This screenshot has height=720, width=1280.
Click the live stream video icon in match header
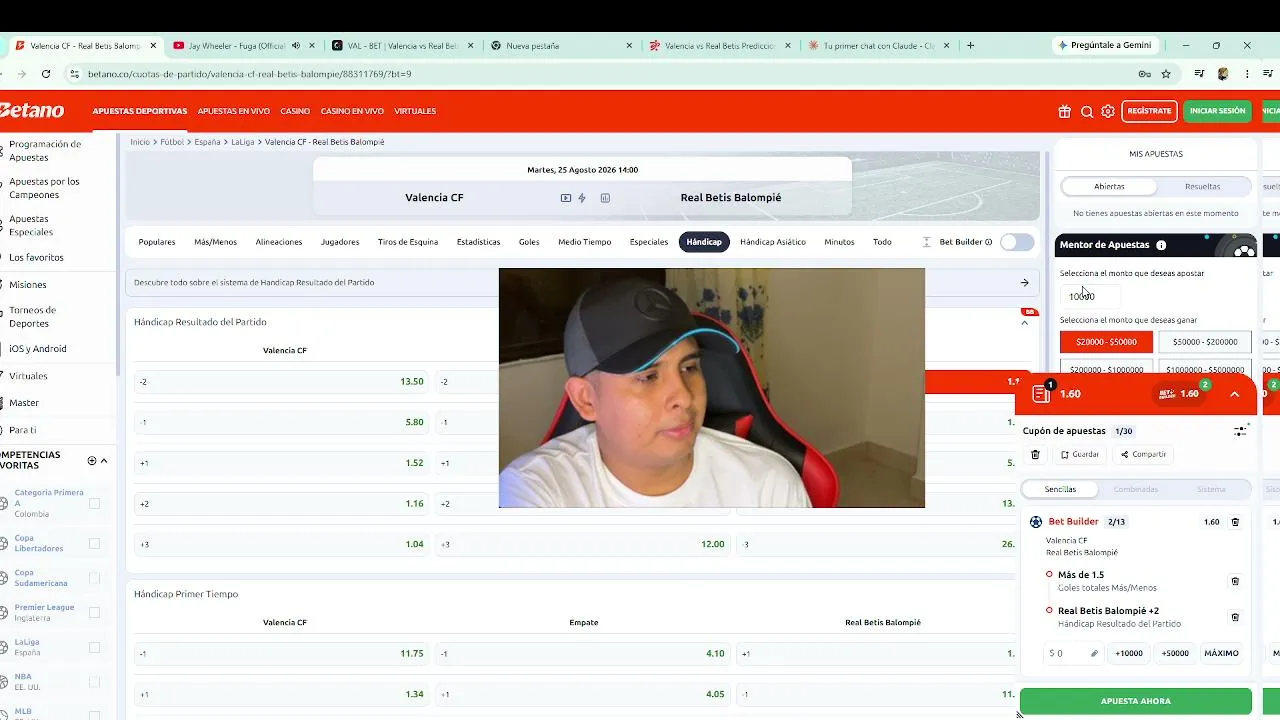coord(566,198)
